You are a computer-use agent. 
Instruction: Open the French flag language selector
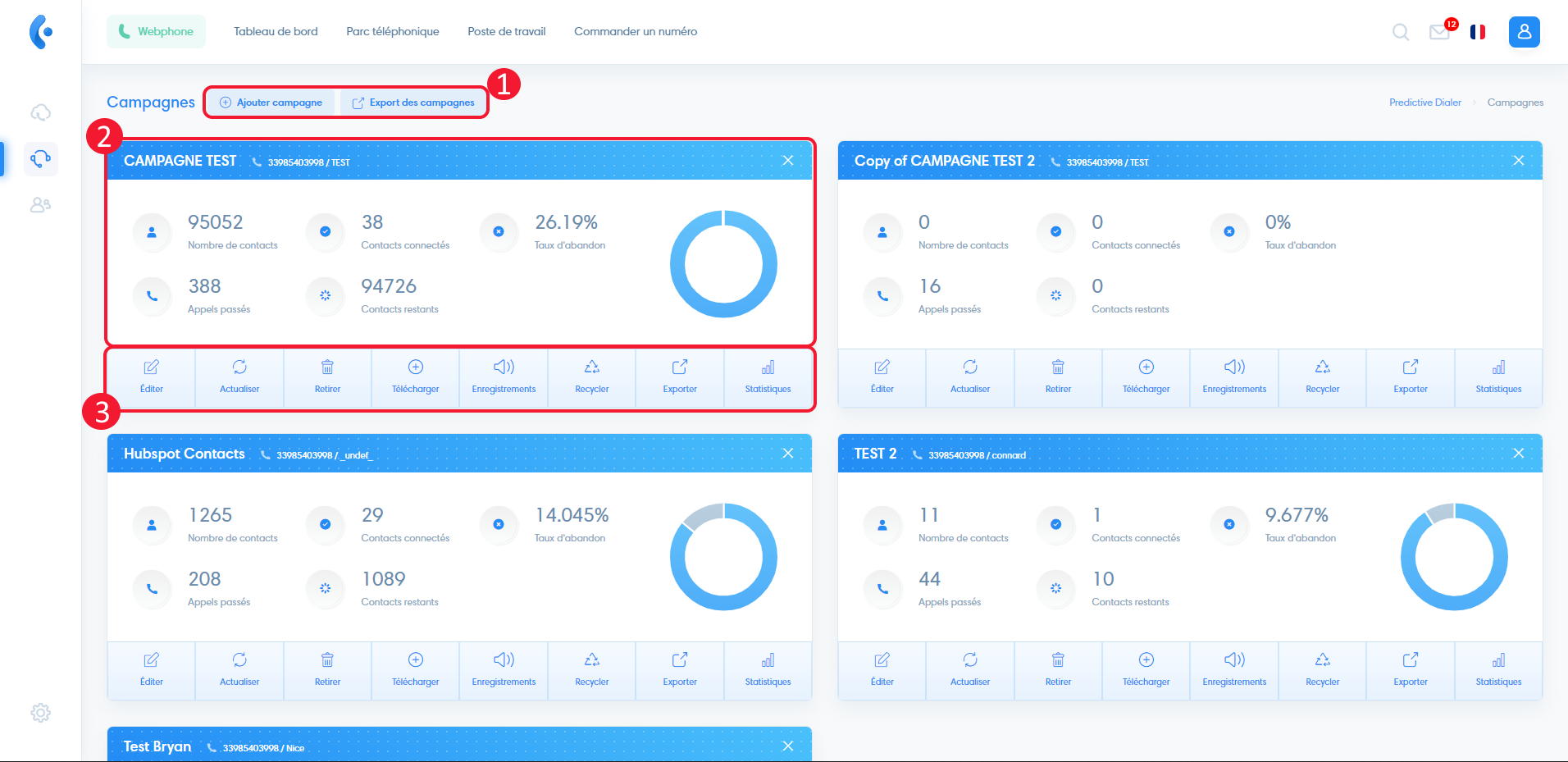pyautogui.click(x=1478, y=32)
